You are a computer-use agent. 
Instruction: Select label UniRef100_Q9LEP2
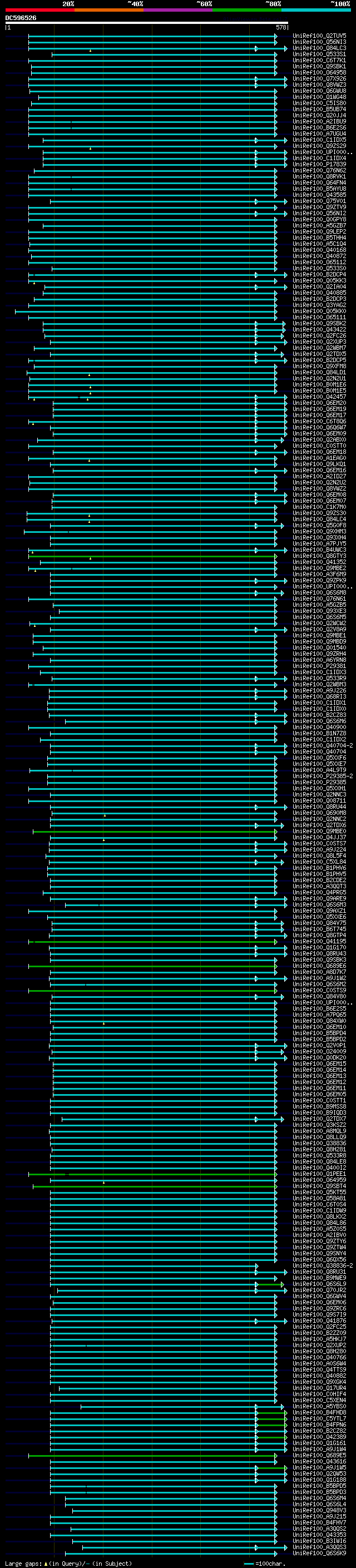(x=319, y=231)
